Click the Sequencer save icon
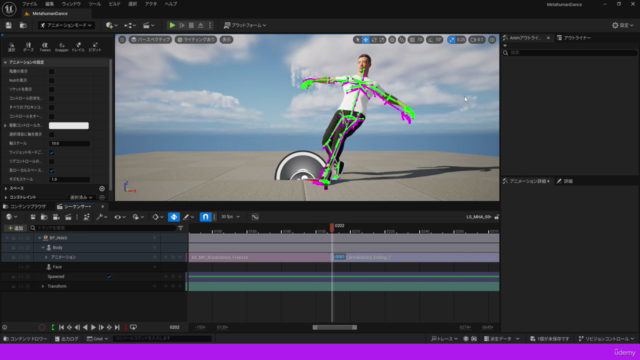Screen dimensions: 640x360 coord(33,217)
